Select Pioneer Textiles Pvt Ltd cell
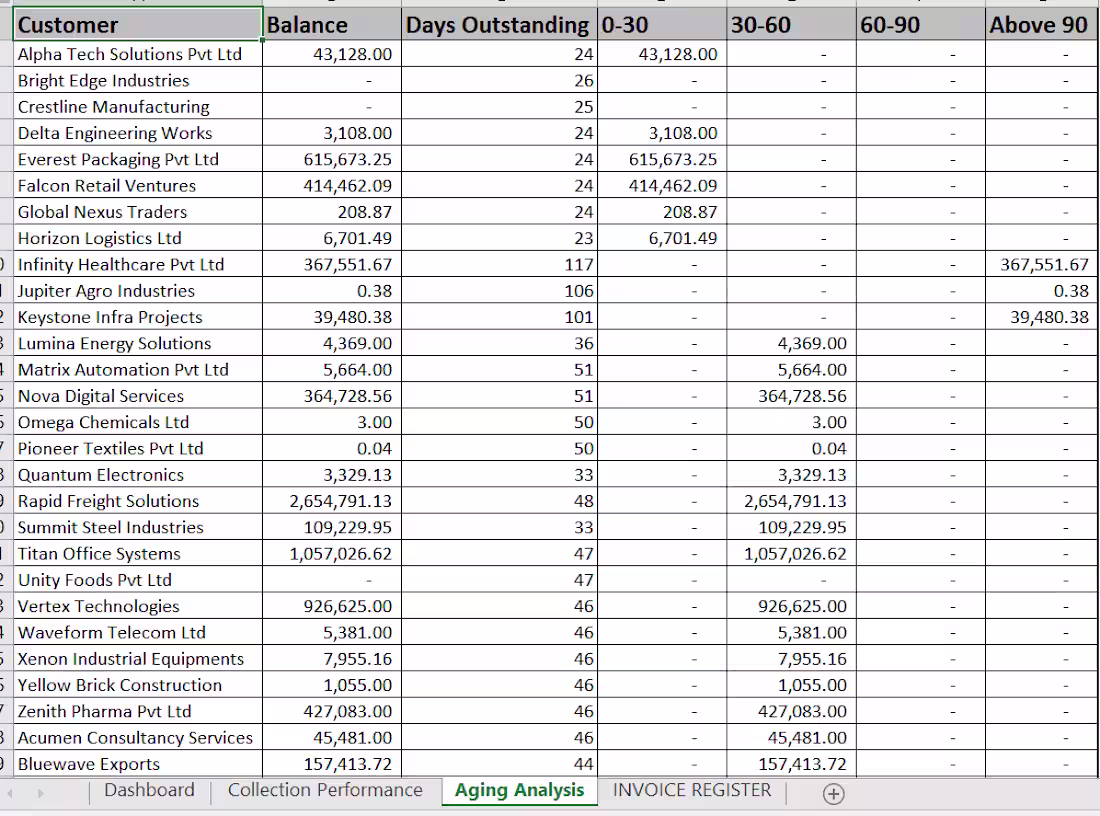Viewport: 1100px width, 816px height. point(138,448)
